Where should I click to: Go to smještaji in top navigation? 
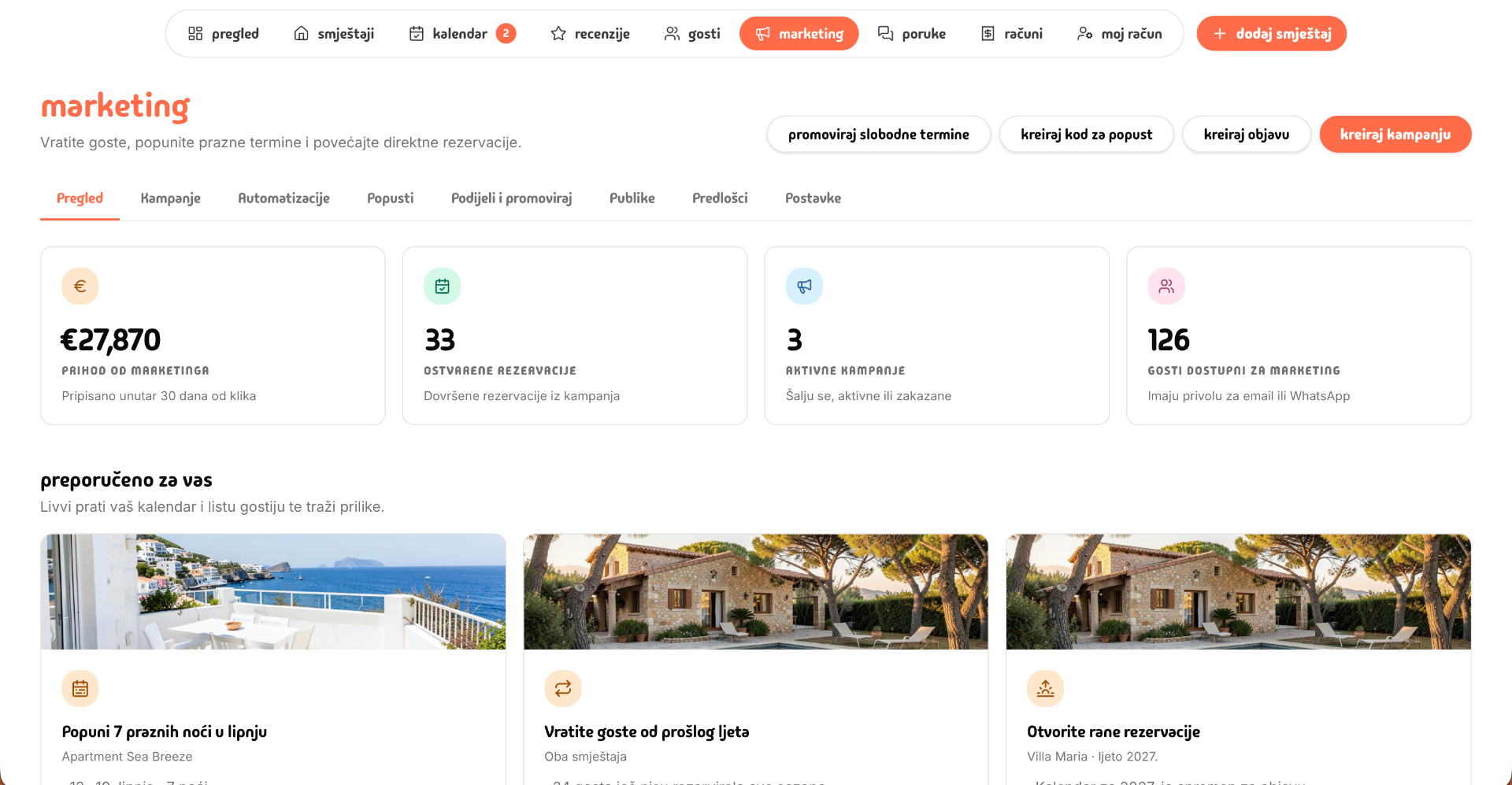pos(334,34)
